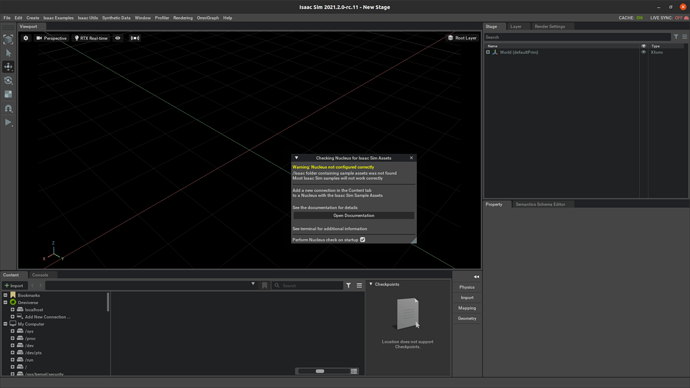This screenshot has height=388, width=690.
Task: Open the Window menu
Action: tap(143, 18)
